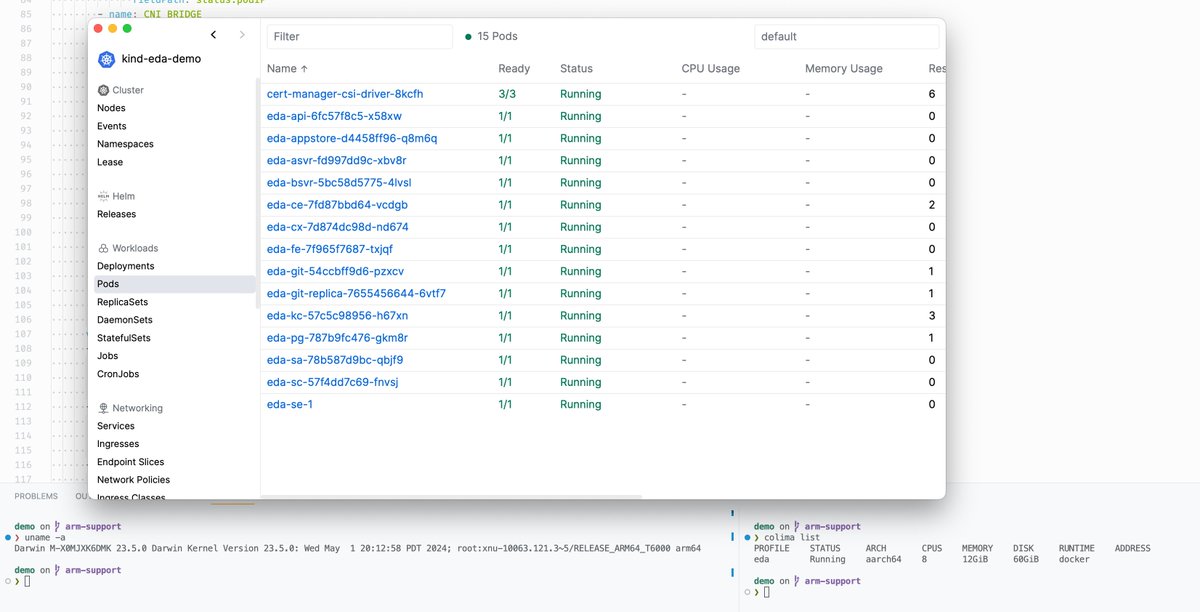
Task: Open pod eda-fe-7f965f7687-txjqf
Action: click(330, 249)
